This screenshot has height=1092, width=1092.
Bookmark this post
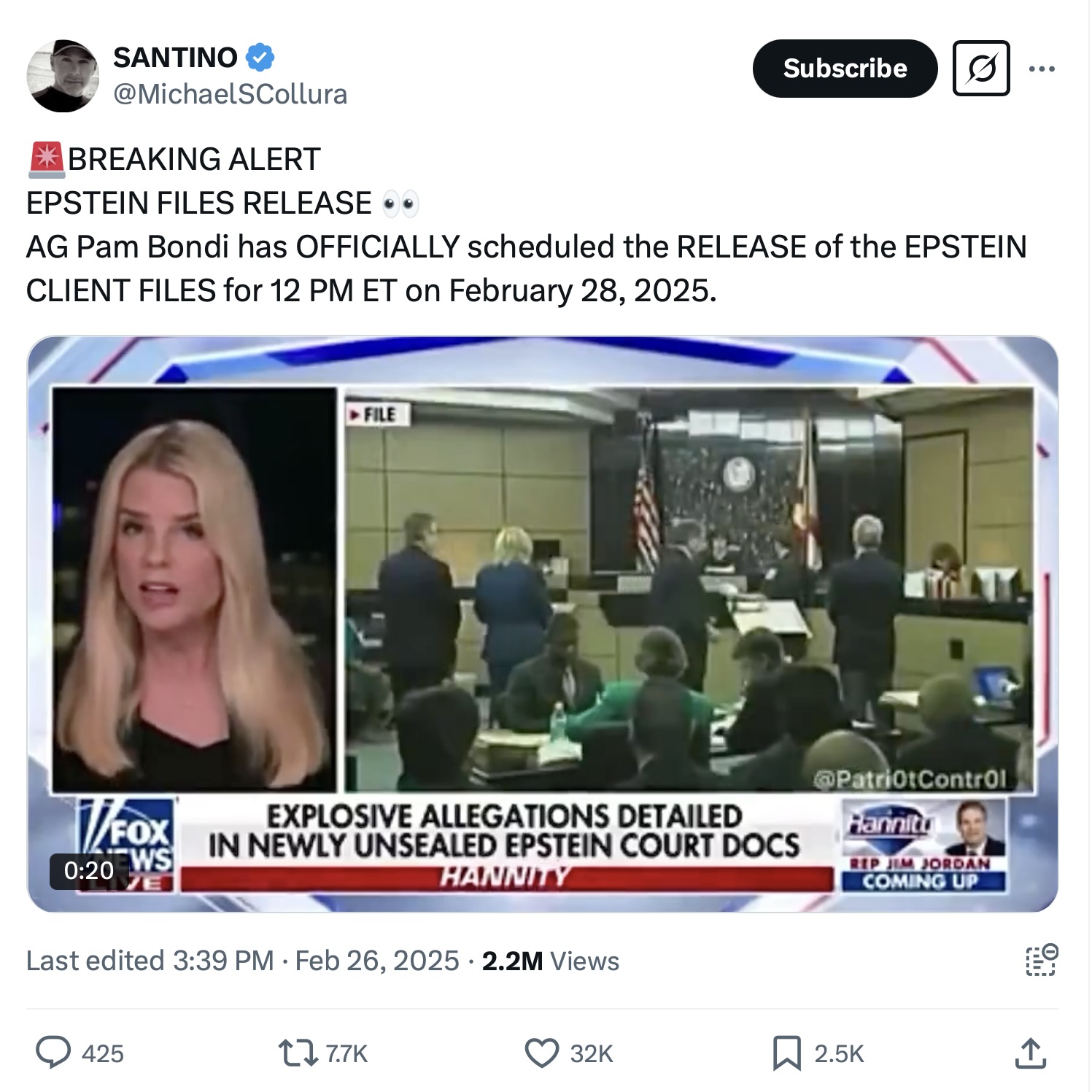(786, 1053)
